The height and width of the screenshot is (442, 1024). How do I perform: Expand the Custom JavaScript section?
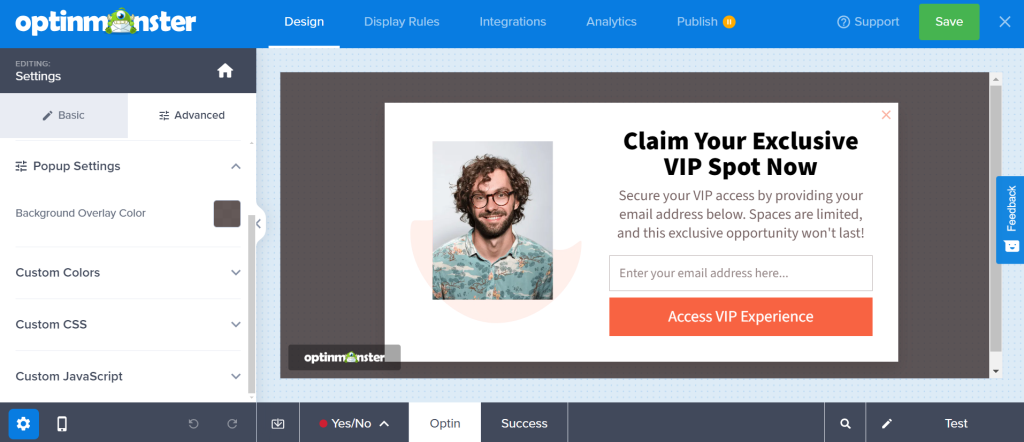[x=128, y=377]
